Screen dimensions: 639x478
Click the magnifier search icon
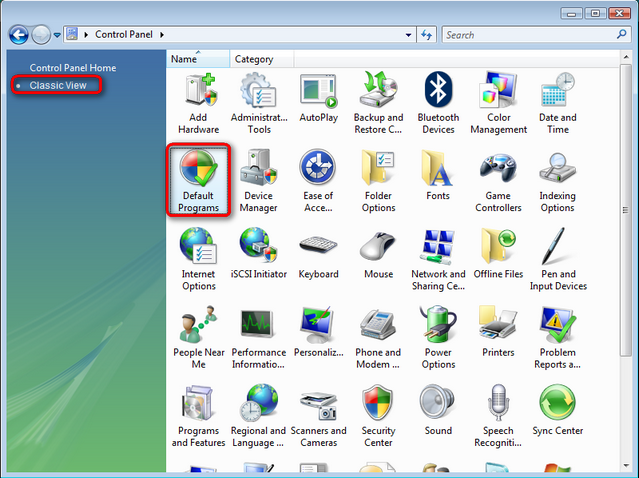click(x=621, y=34)
